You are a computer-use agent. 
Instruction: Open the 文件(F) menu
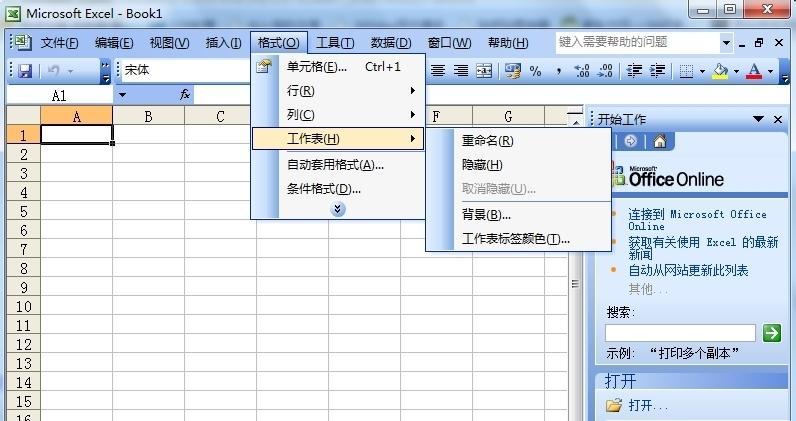(x=59, y=43)
